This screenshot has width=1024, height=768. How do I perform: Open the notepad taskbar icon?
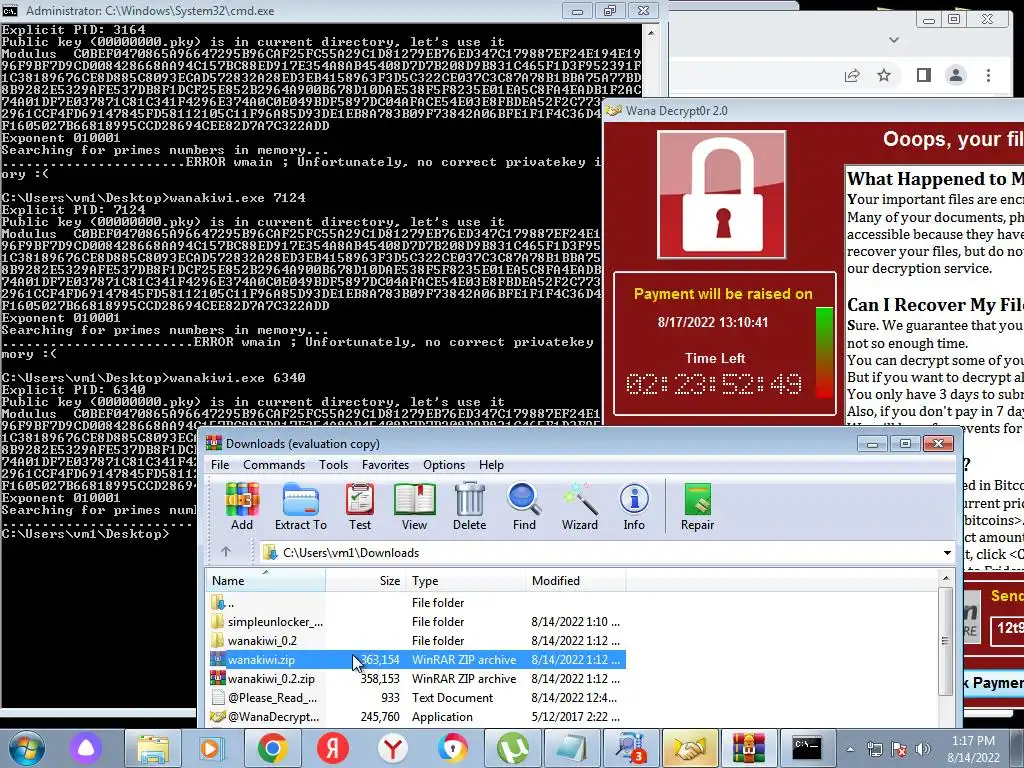pyautogui.click(x=573, y=748)
